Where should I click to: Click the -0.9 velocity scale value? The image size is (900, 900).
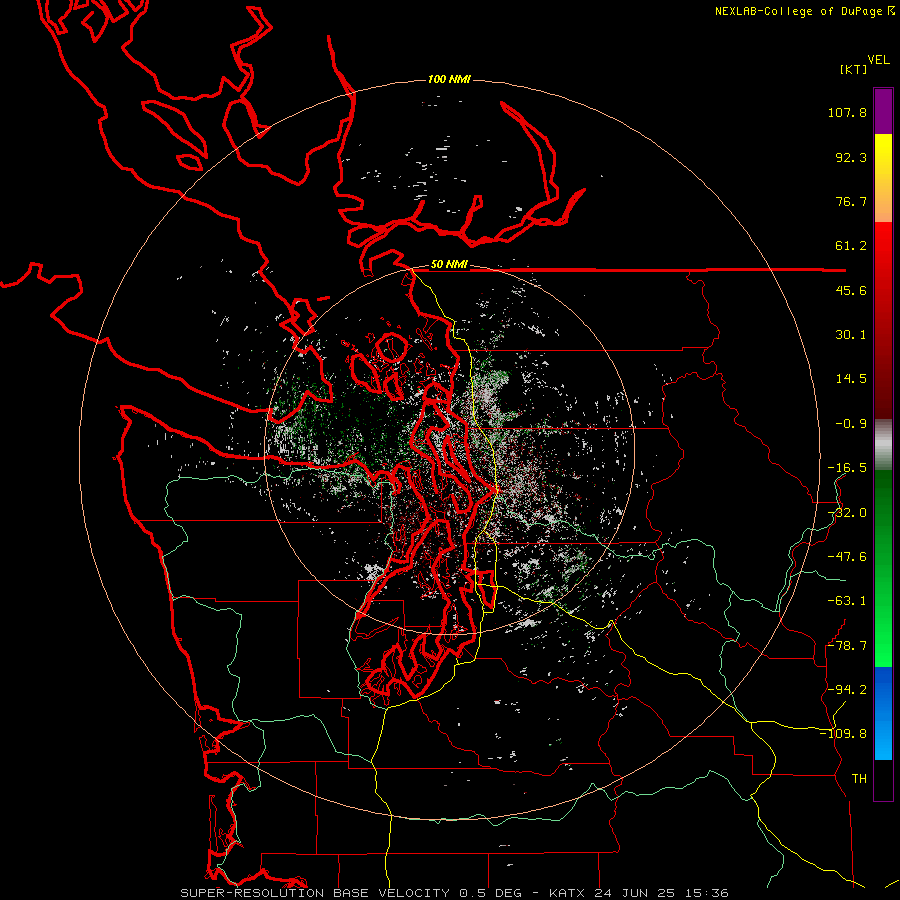click(x=851, y=424)
